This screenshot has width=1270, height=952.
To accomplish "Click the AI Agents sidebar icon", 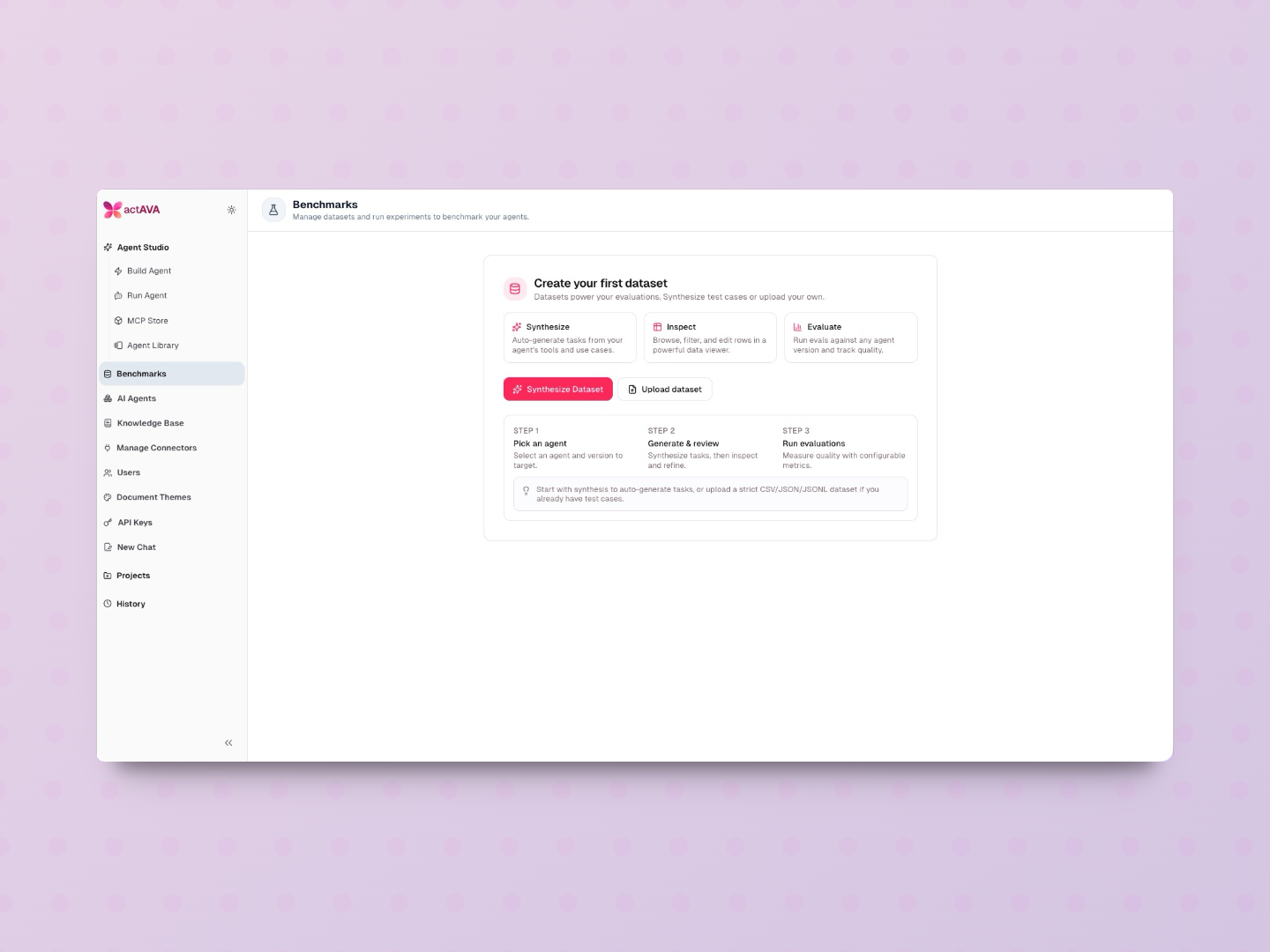I will (108, 398).
